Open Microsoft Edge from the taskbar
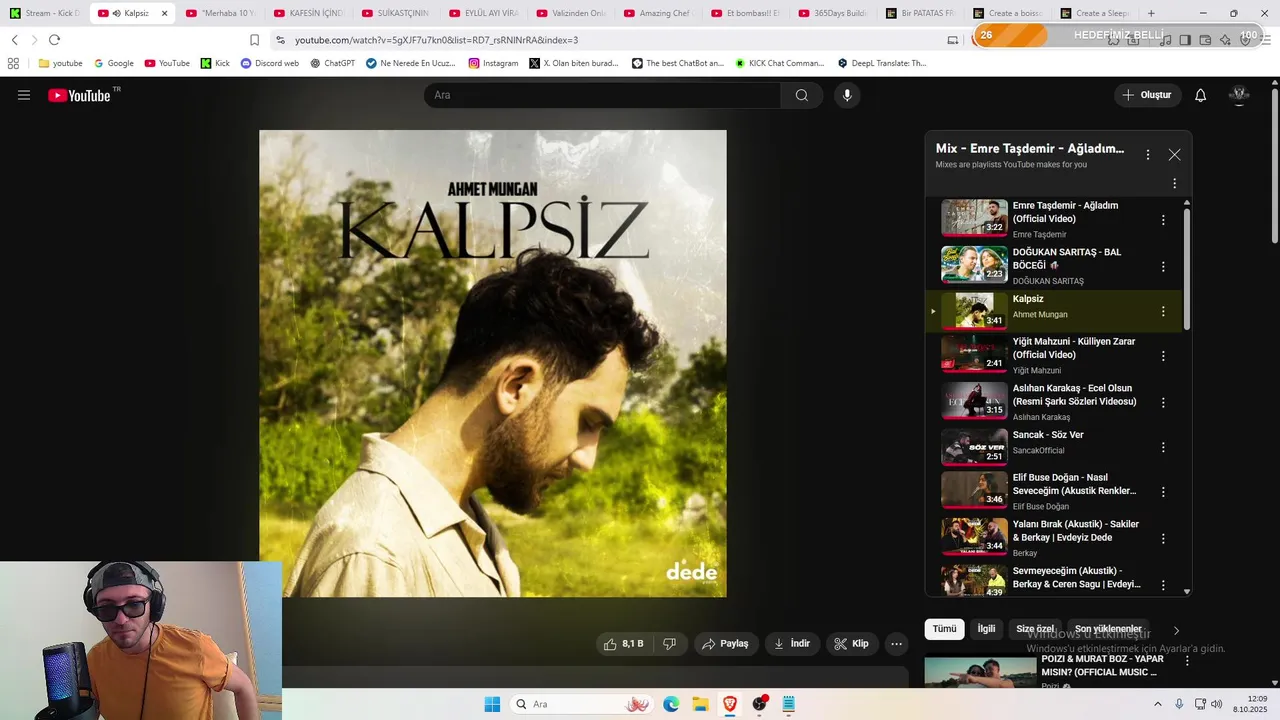Screen dimensions: 1280x720 pos(671,704)
